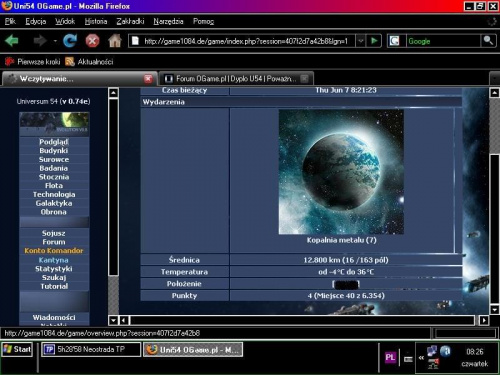Screen dimensions: 500x375
Task: Click the sidebar scroll down arrow
Action: tap(113, 321)
